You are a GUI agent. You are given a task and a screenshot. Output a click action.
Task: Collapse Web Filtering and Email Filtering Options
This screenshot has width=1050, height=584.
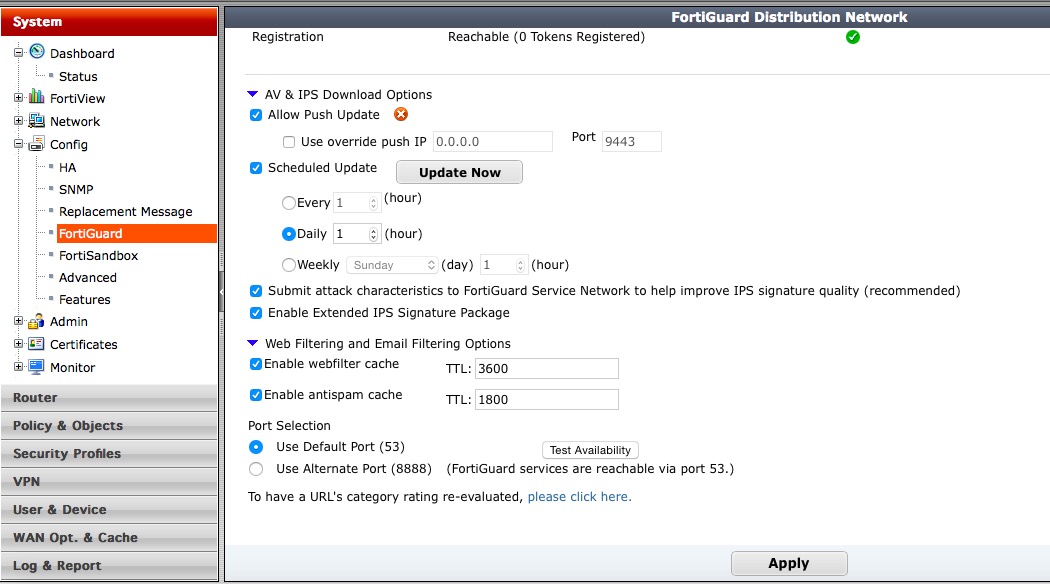(x=253, y=343)
